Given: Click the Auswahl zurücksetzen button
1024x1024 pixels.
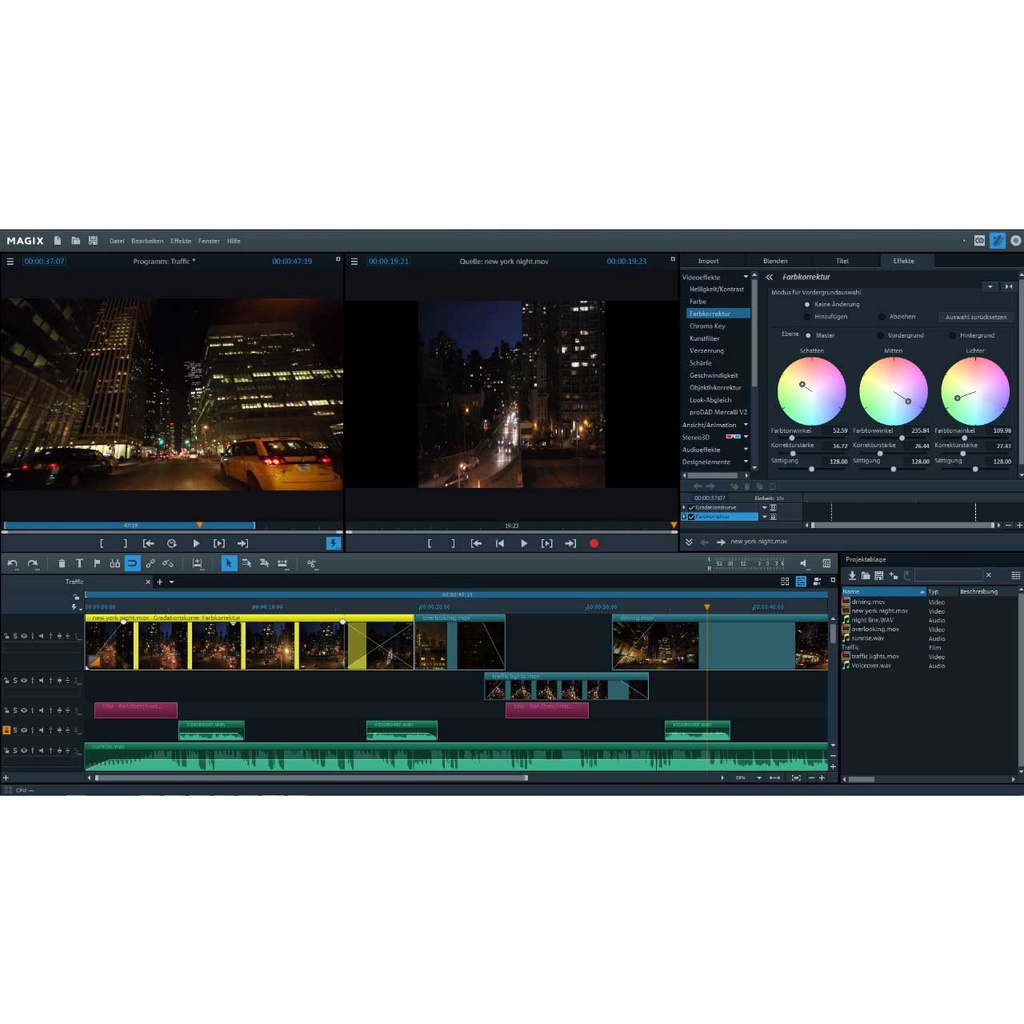Looking at the screenshot, I should pyautogui.click(x=976, y=317).
